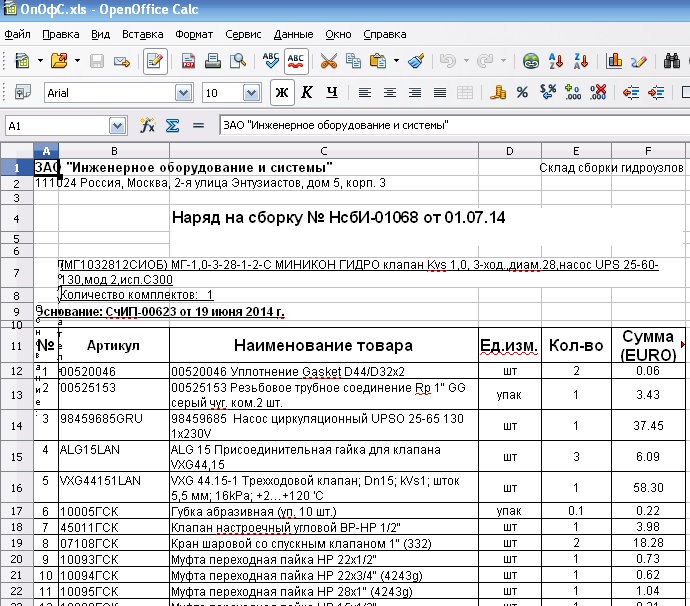
Task: Open the Вставка menu
Action: pyautogui.click(x=143, y=34)
